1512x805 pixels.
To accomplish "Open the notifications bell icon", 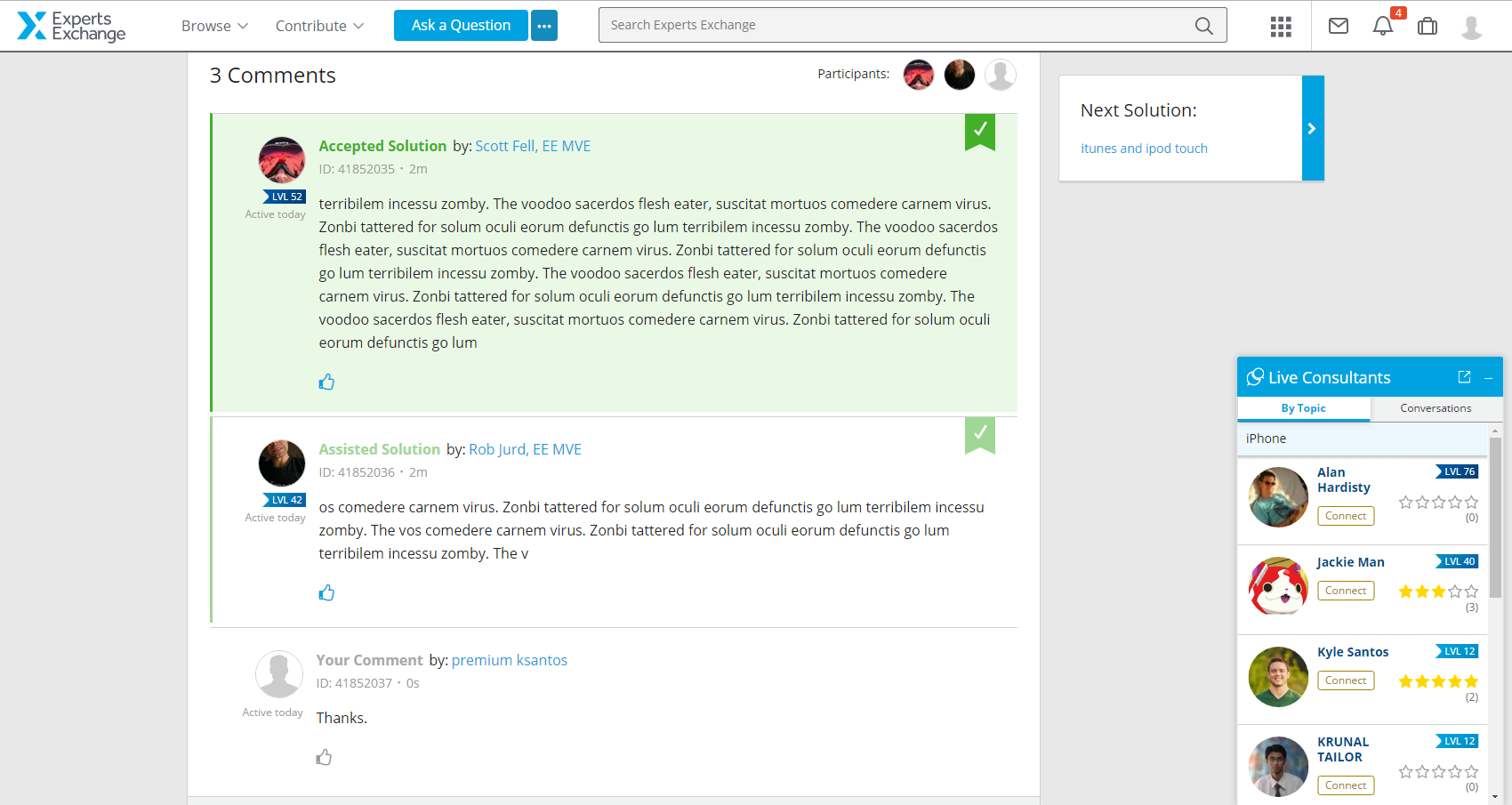I will point(1382,27).
